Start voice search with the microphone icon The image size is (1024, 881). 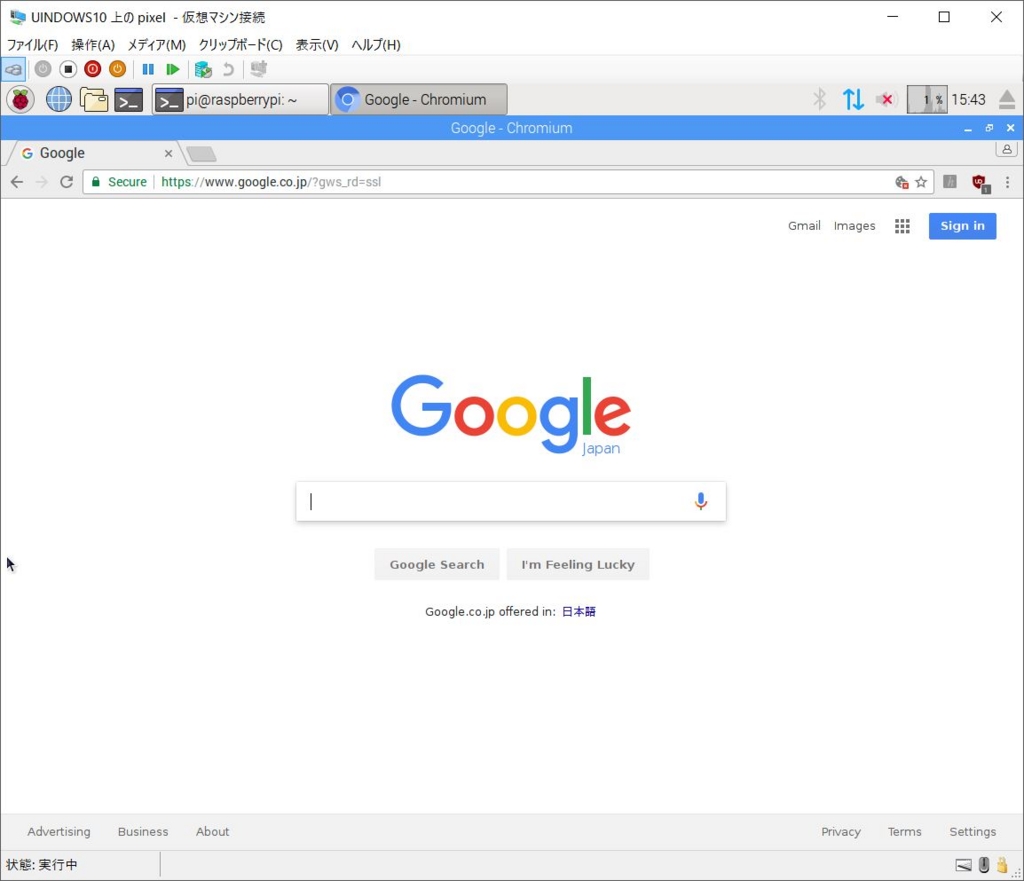tap(701, 502)
